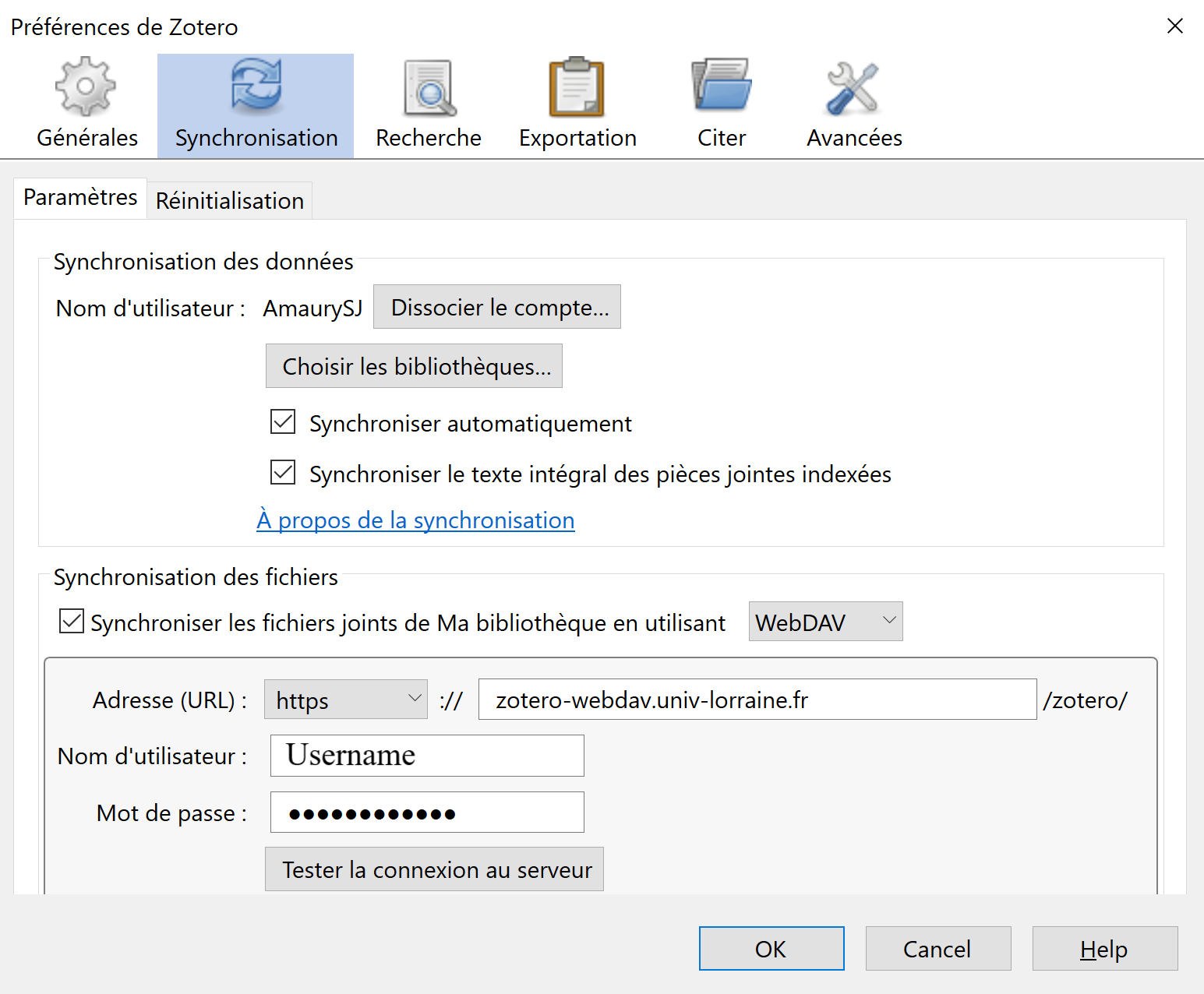Open the Recherche magnifier pane
Screen dimensions: 1204x994
point(429,104)
